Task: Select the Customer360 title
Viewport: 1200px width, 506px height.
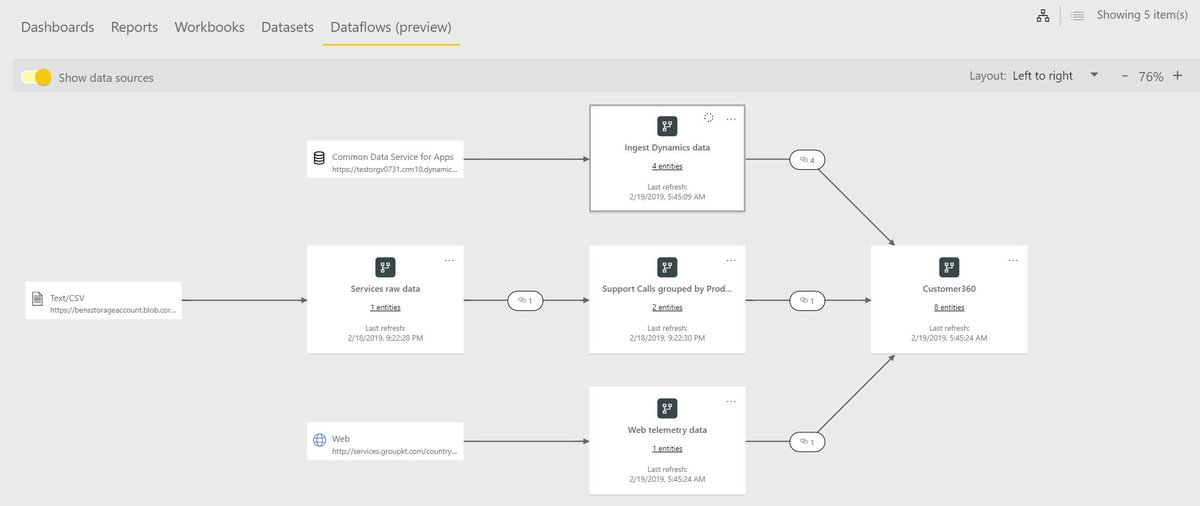Action: pyautogui.click(x=949, y=289)
